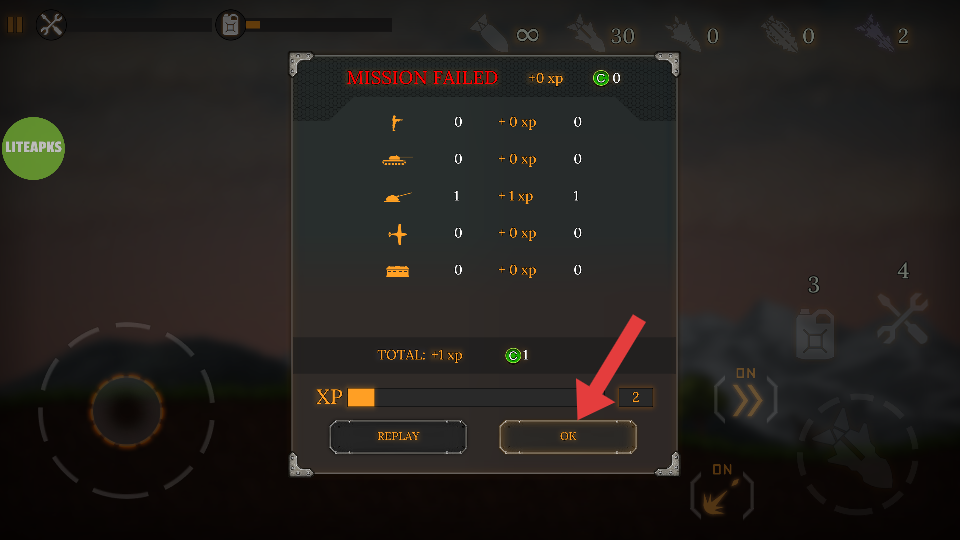Tap the repair wrench icon at top

(x=51, y=25)
